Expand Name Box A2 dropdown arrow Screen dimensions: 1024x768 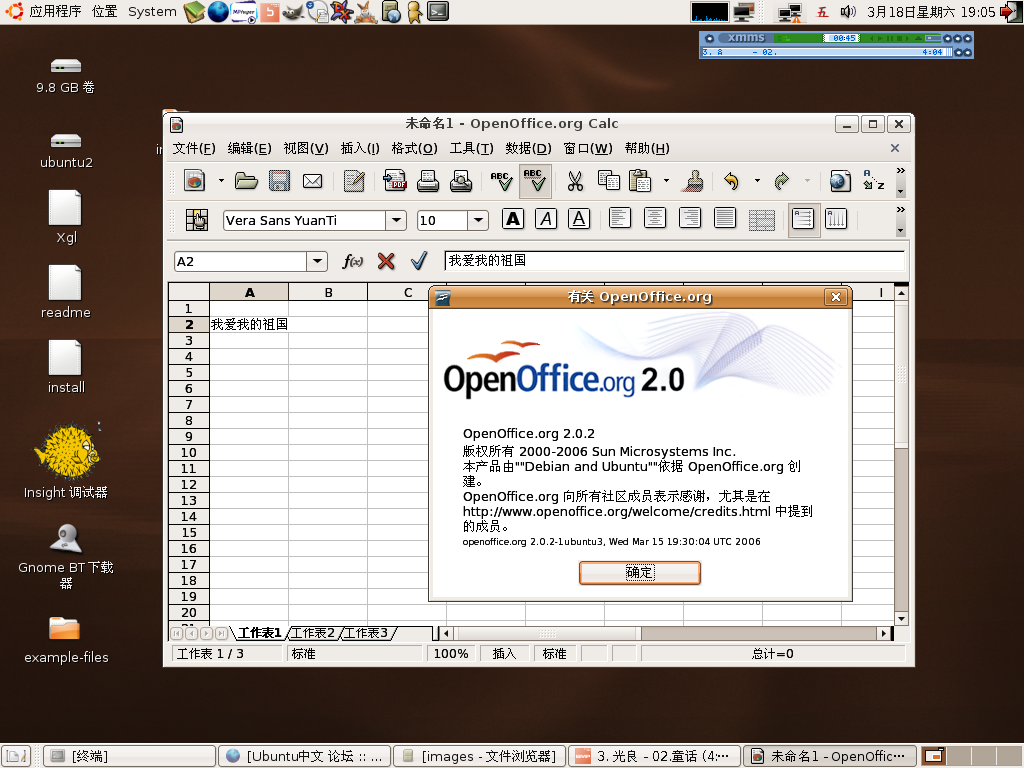point(317,261)
